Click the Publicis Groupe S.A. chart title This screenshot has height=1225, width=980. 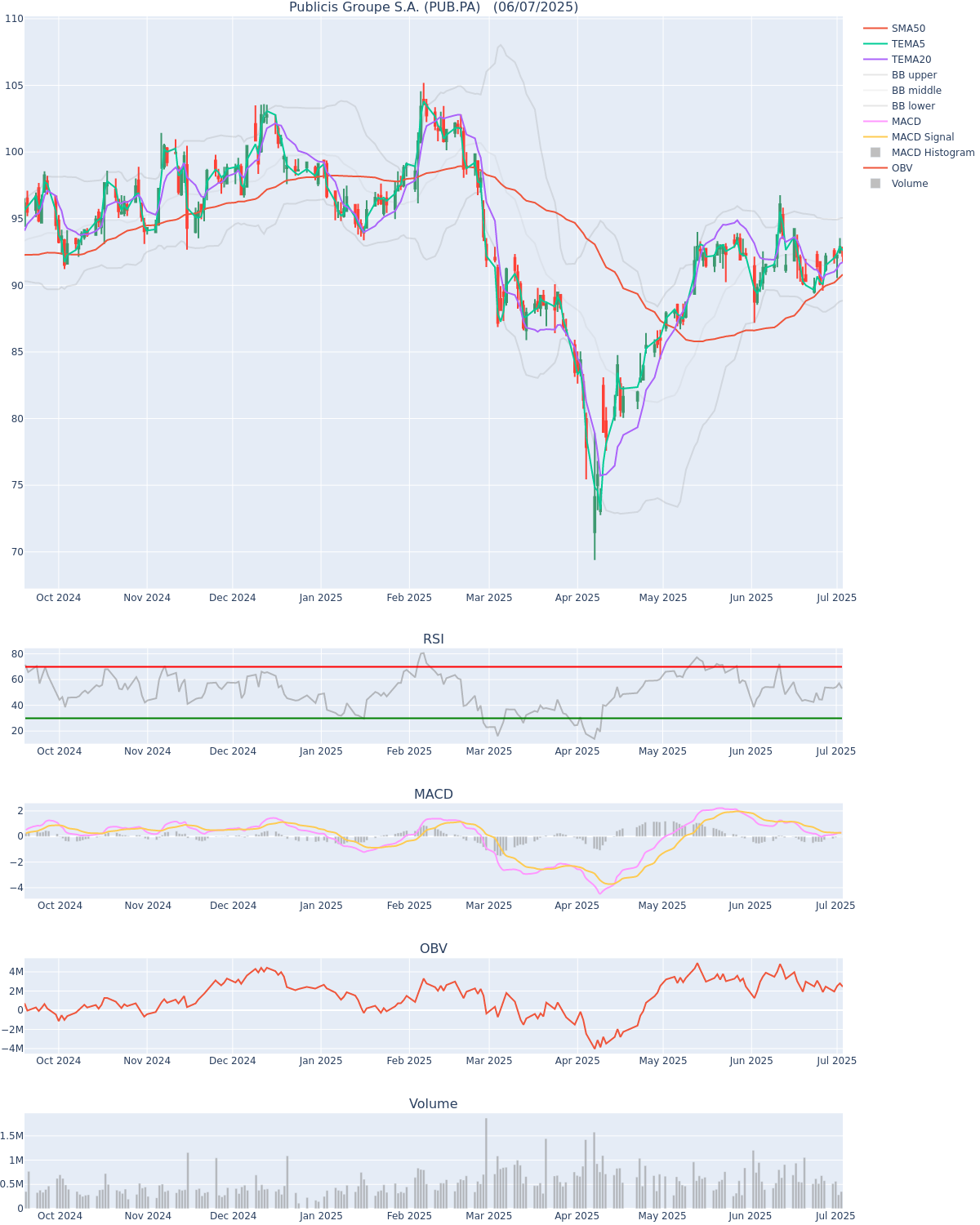pos(434,7)
